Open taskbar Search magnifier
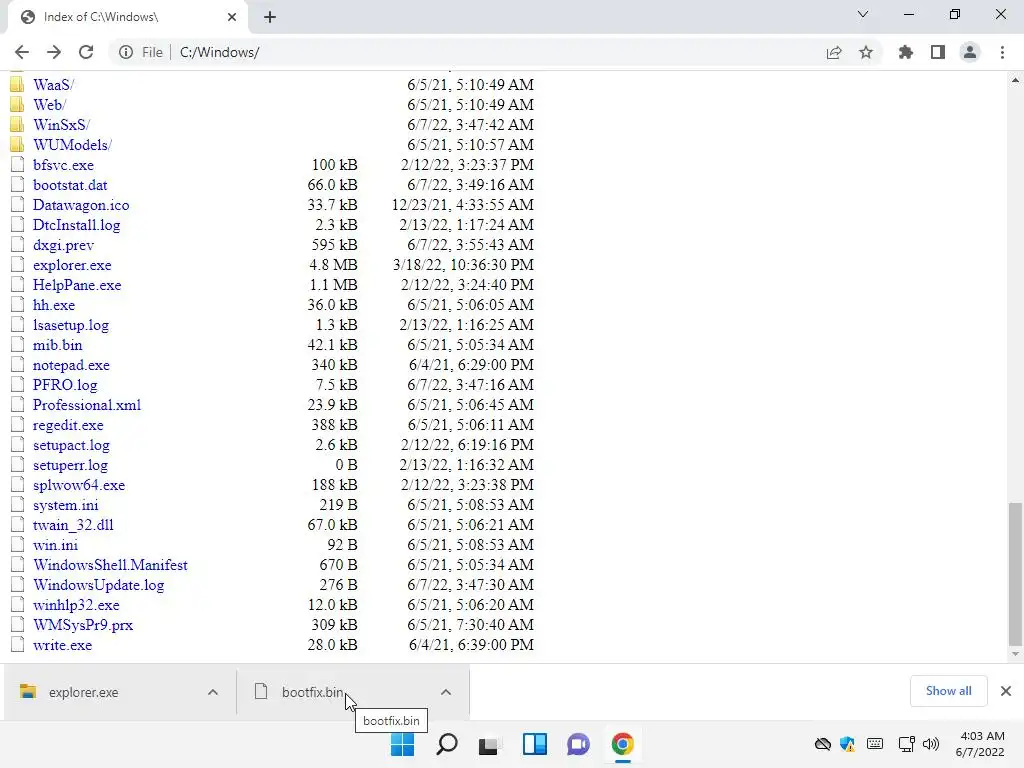The width and height of the screenshot is (1024, 768). (447, 744)
